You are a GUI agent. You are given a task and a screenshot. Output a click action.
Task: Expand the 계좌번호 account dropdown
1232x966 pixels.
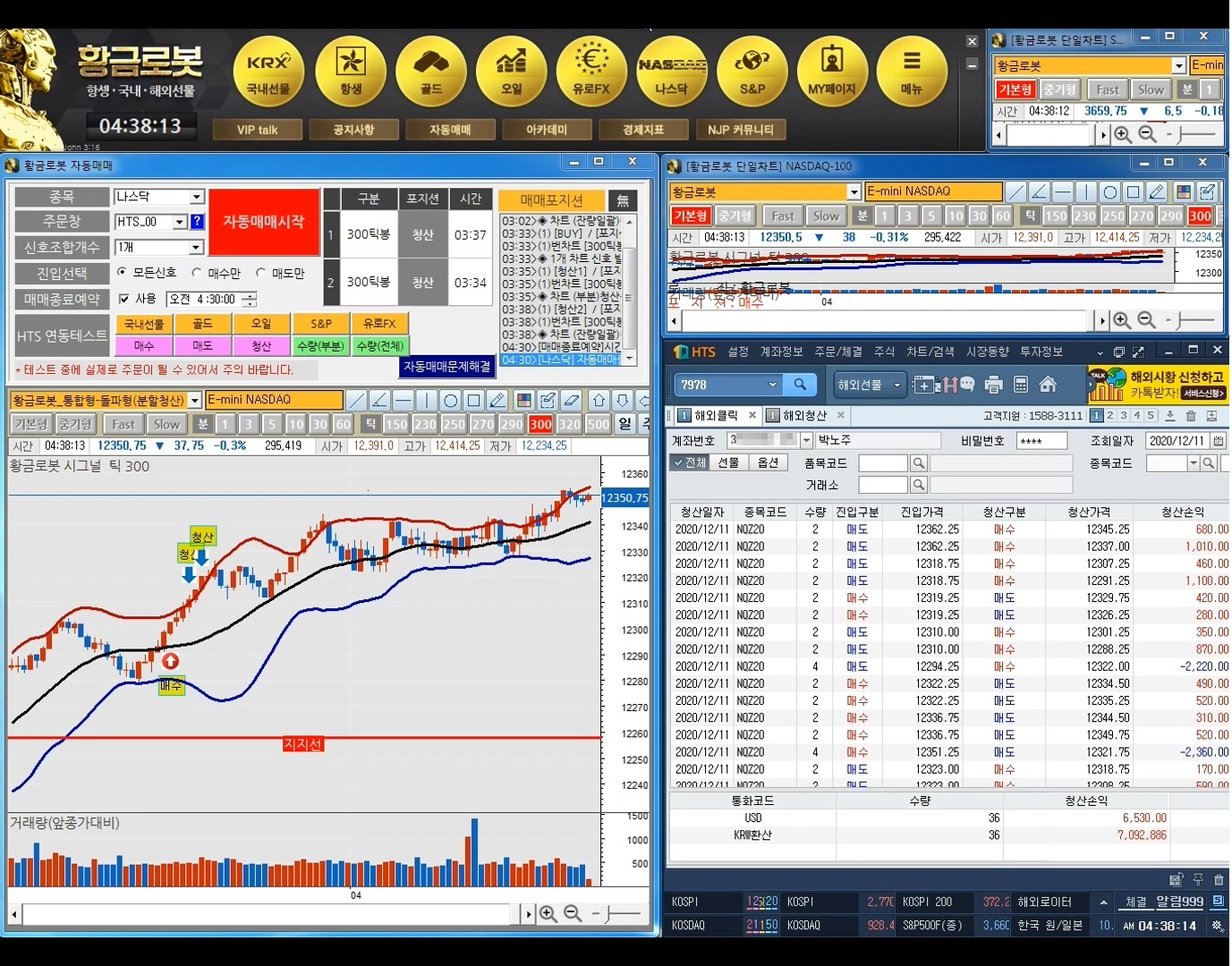tap(806, 440)
